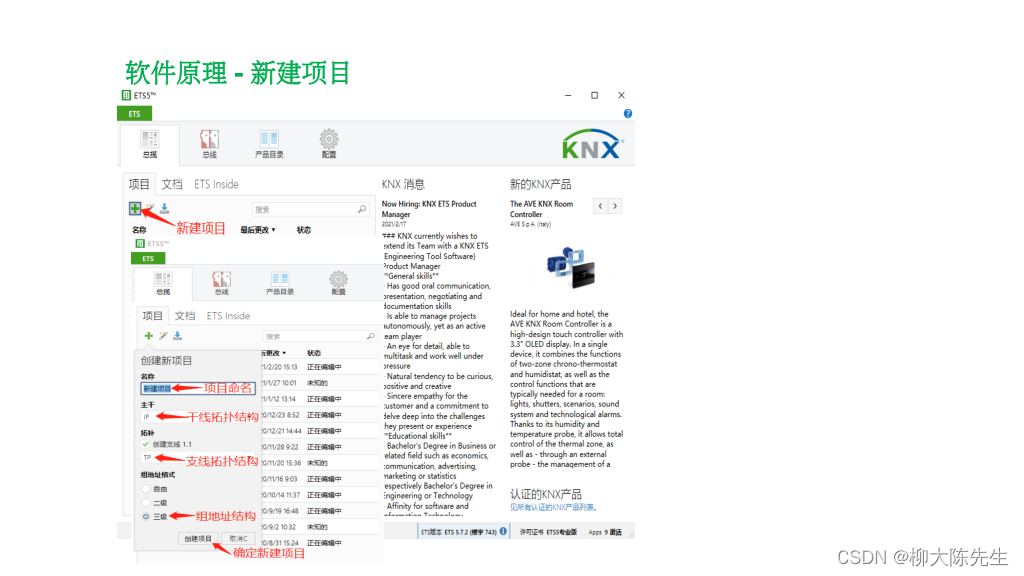Screen dimensions: 1024x576
Task: Open the 产品目录 catalog icon
Action: pos(268,141)
